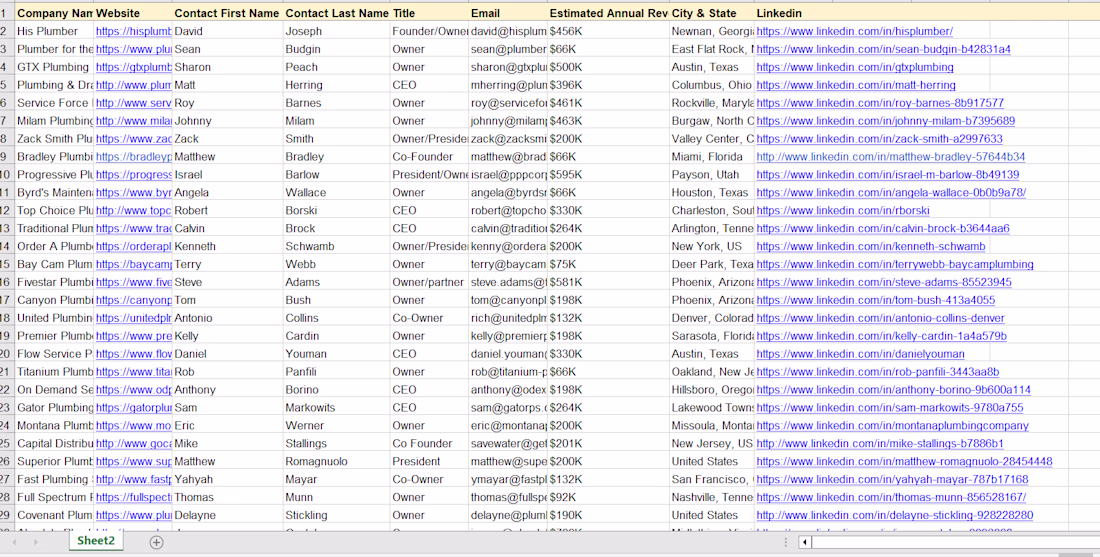Open tom-bush LinkedIn profile link
1100x557 pixels.
(x=876, y=300)
